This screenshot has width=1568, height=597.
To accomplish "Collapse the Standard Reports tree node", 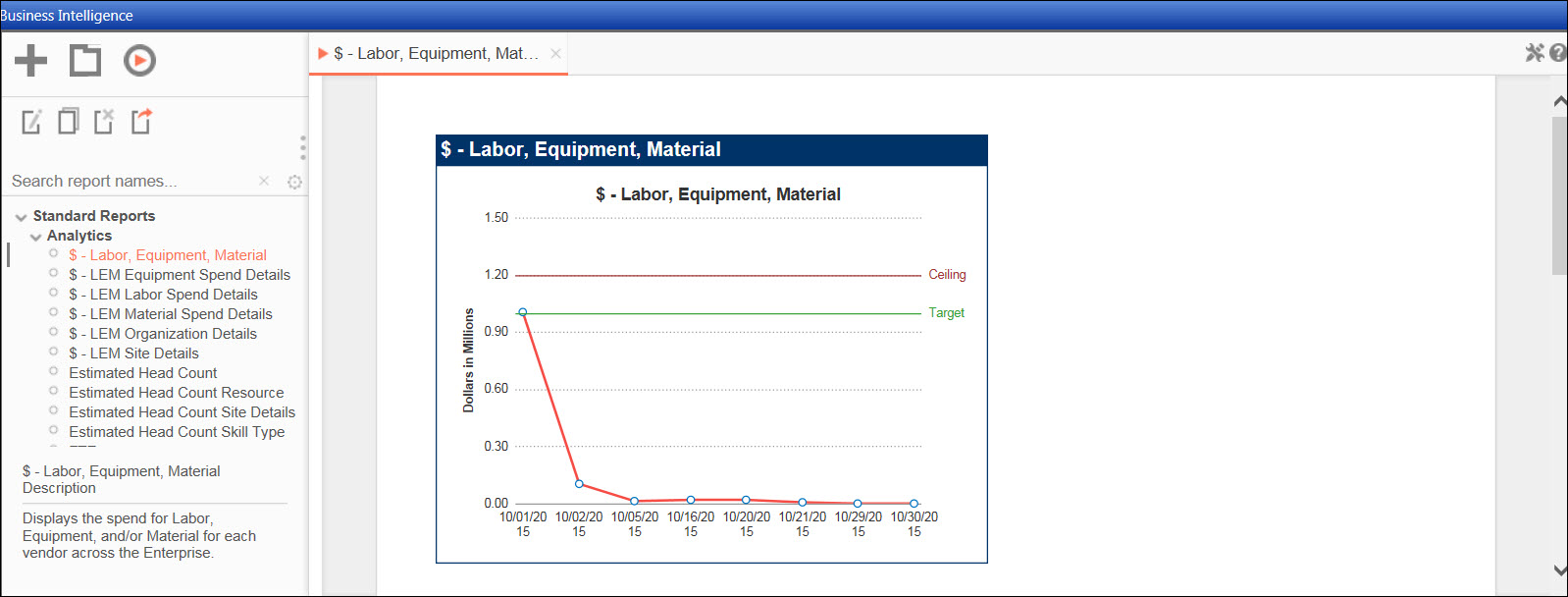I will coord(21,217).
